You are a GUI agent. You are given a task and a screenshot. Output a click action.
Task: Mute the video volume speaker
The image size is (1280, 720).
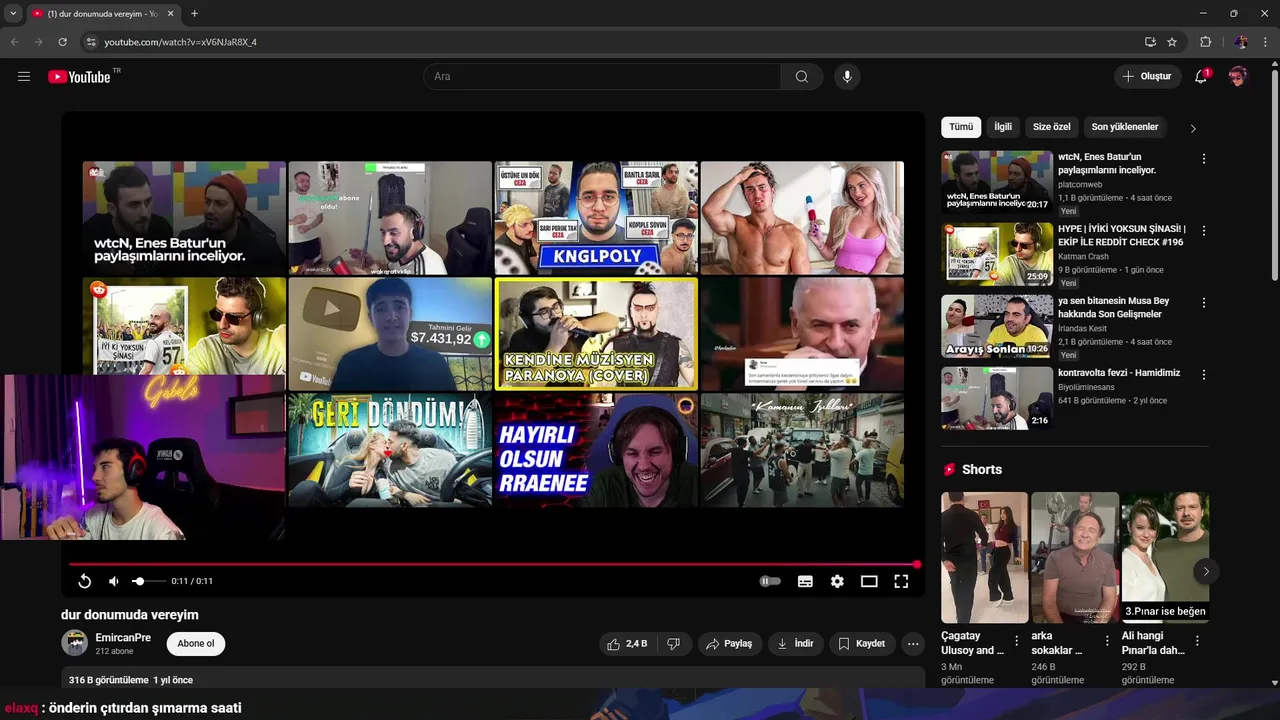click(x=114, y=581)
